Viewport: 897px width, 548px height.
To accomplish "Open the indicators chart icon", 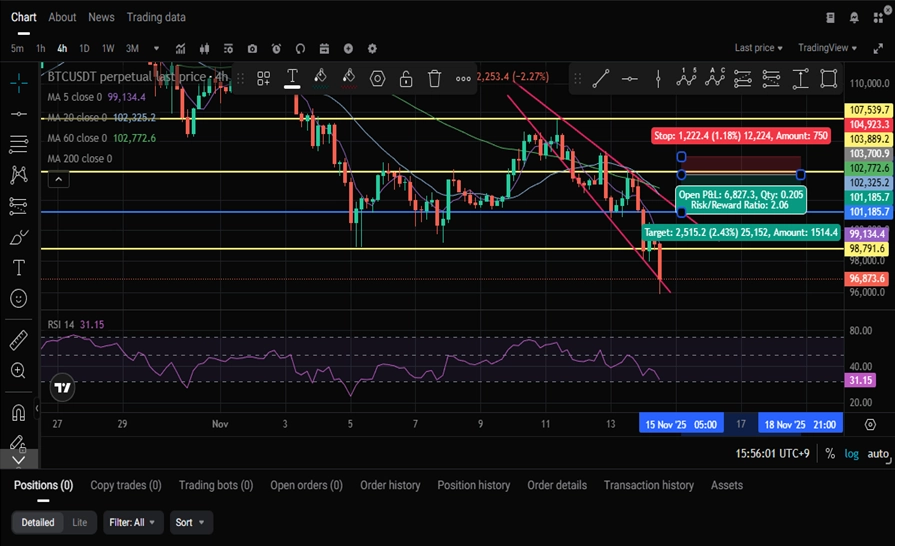I will tap(180, 49).
